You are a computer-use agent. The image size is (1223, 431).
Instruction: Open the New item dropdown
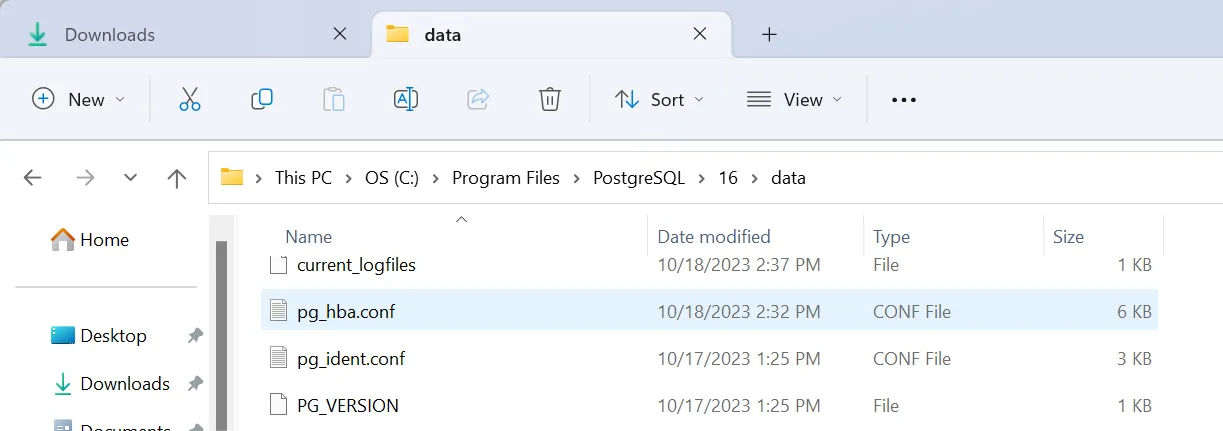click(79, 99)
